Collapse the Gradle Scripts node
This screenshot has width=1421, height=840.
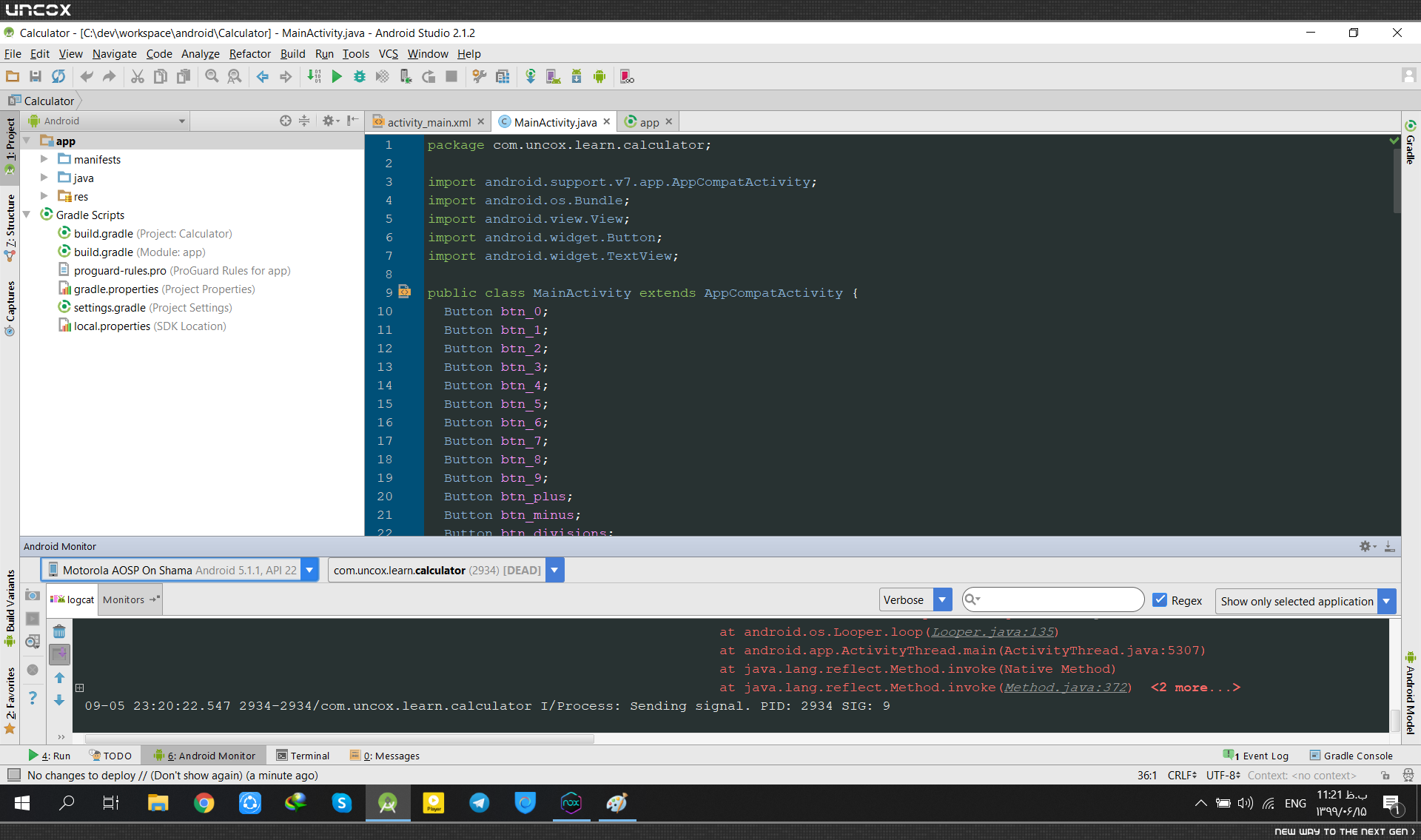(27, 215)
